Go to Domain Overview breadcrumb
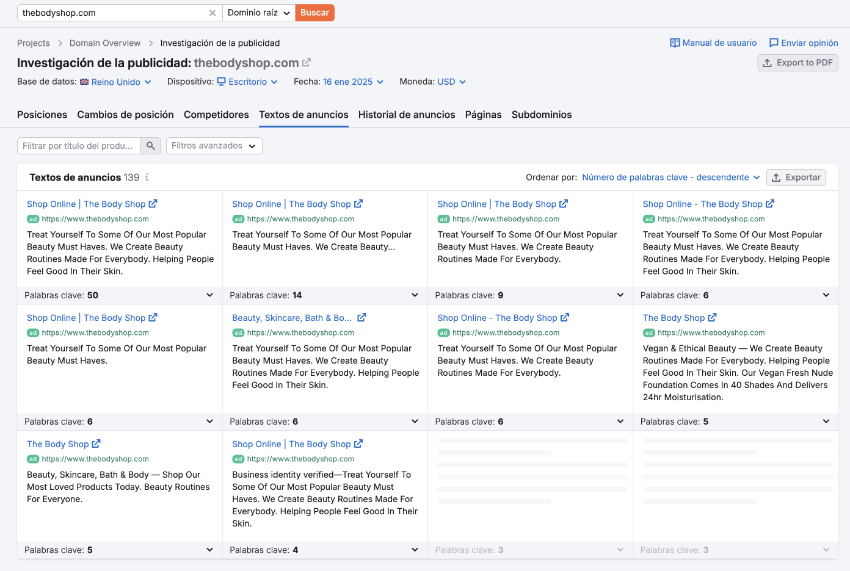The height and width of the screenshot is (571, 850). coord(105,43)
